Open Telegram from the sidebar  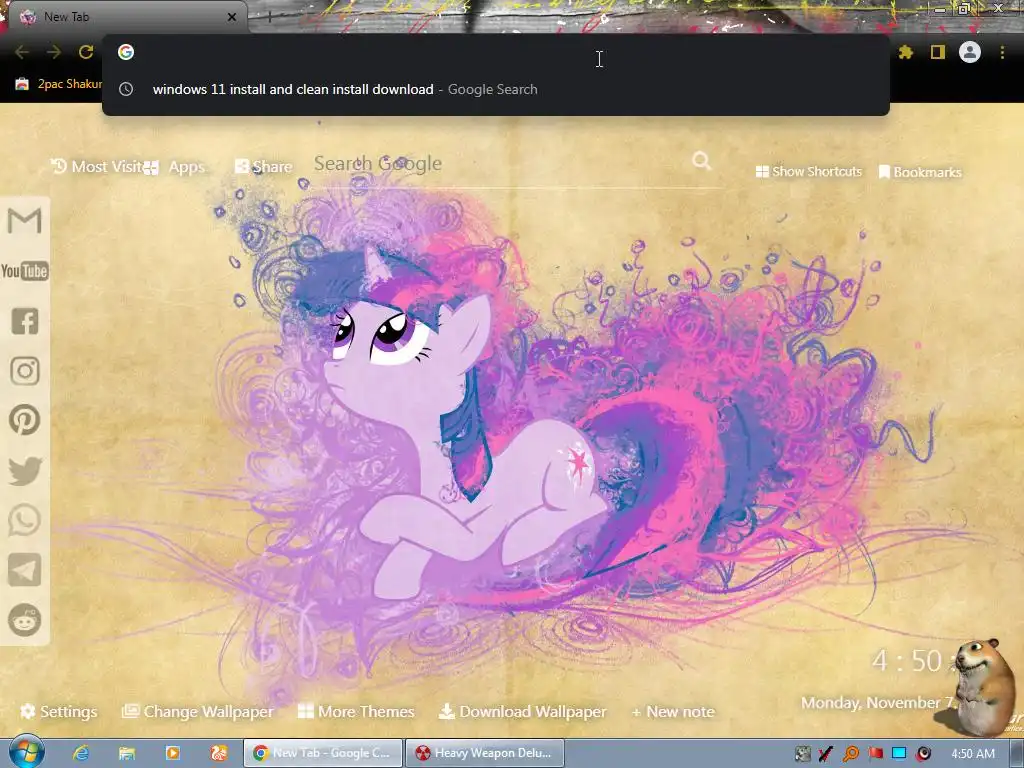click(x=25, y=570)
